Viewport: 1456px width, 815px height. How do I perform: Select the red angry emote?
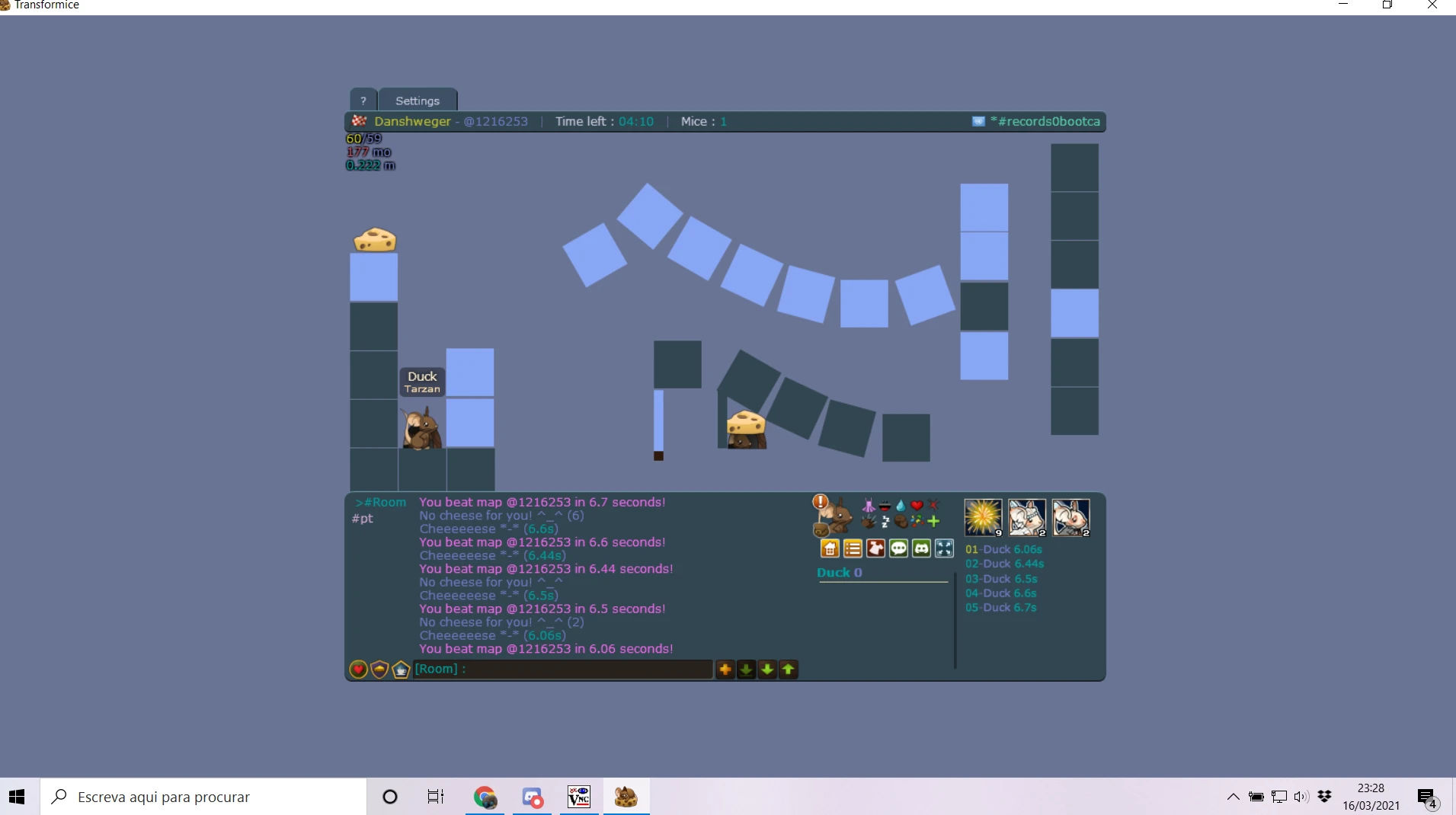(933, 506)
